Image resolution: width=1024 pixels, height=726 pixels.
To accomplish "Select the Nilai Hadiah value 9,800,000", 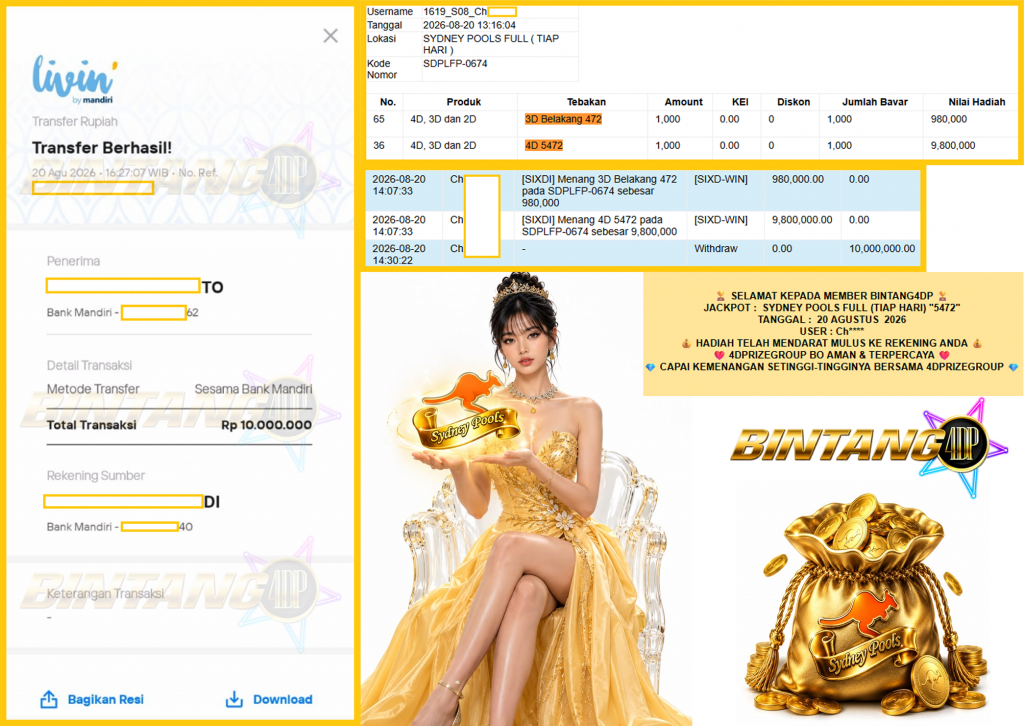I will (x=953, y=146).
